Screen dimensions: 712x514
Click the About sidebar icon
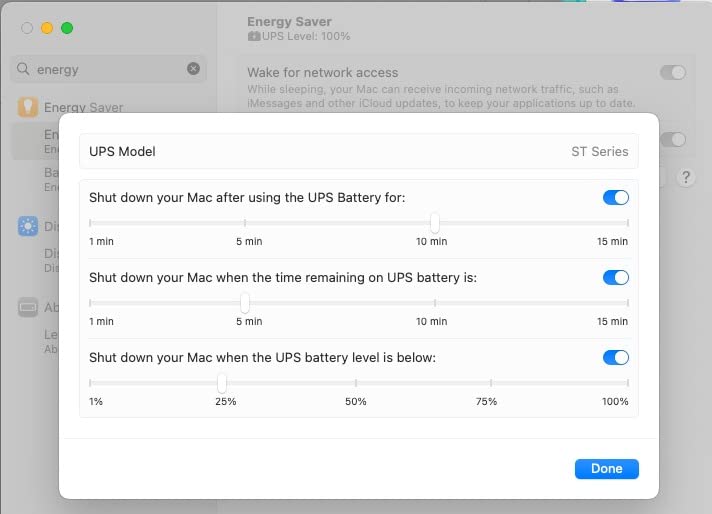click(x=28, y=307)
